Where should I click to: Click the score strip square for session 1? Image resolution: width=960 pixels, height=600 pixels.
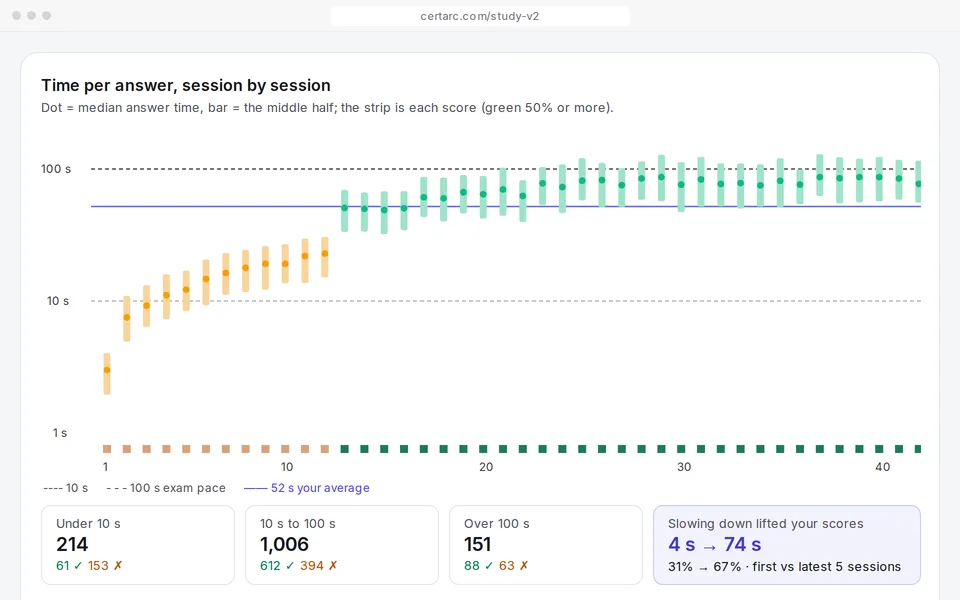tap(107, 449)
